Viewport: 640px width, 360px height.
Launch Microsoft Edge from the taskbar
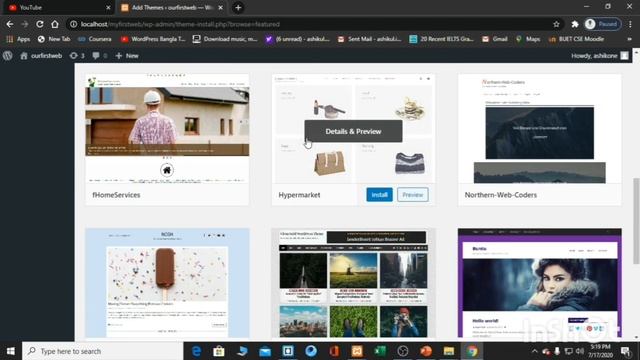(196, 351)
